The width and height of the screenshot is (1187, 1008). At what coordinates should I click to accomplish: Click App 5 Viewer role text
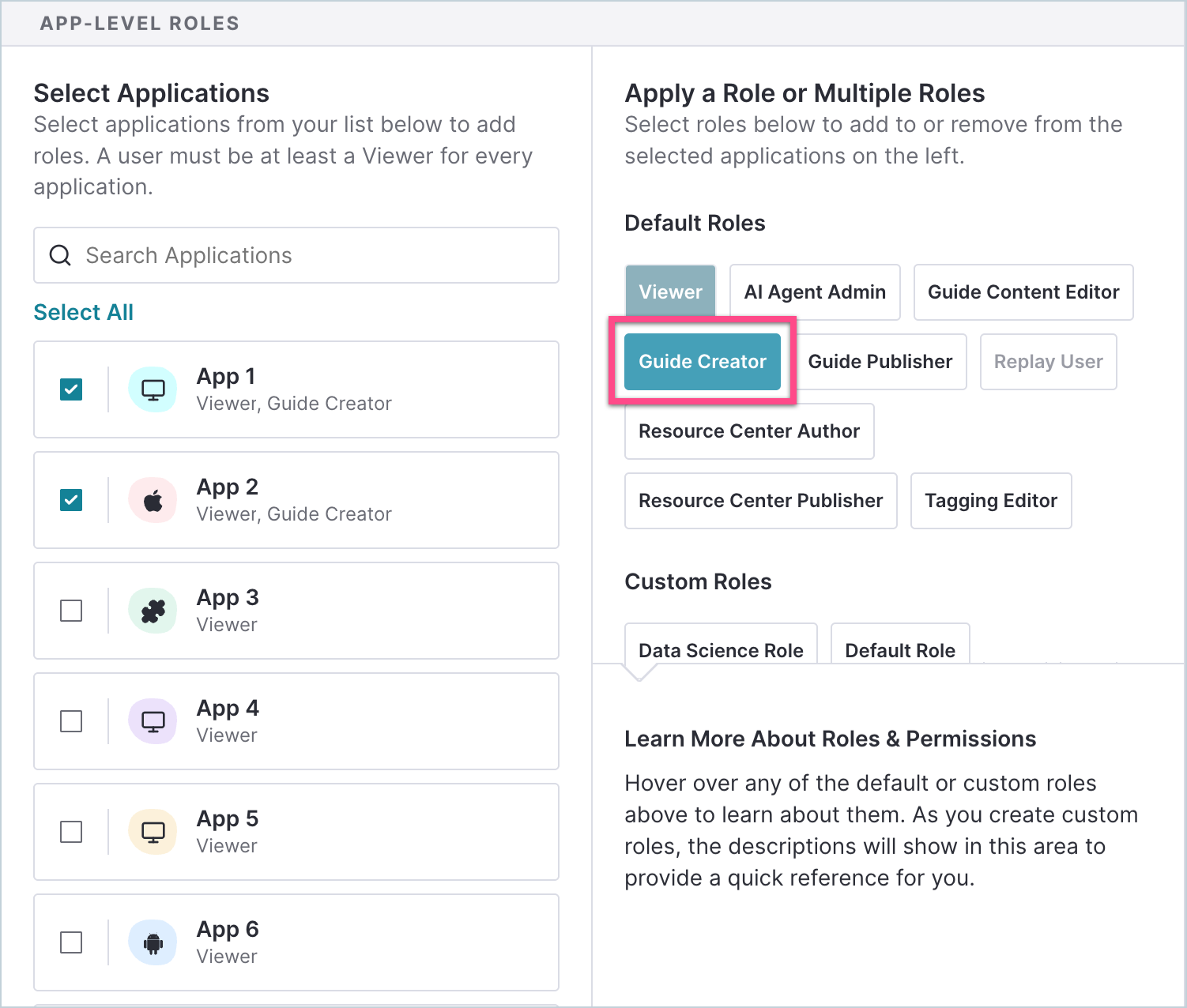coord(227,846)
